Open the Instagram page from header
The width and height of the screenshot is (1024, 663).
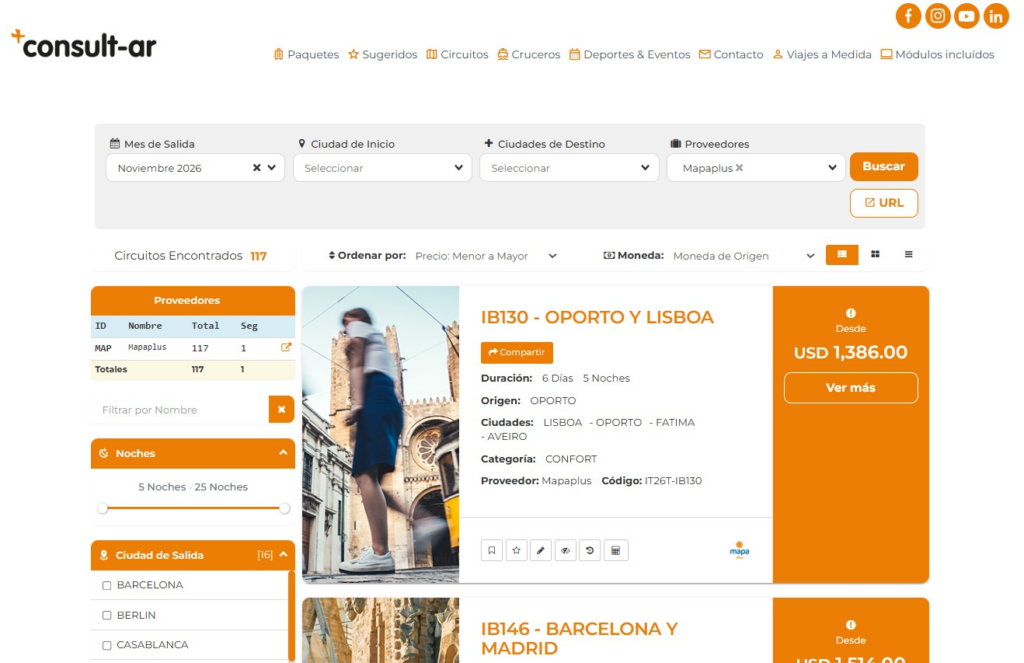click(x=937, y=16)
